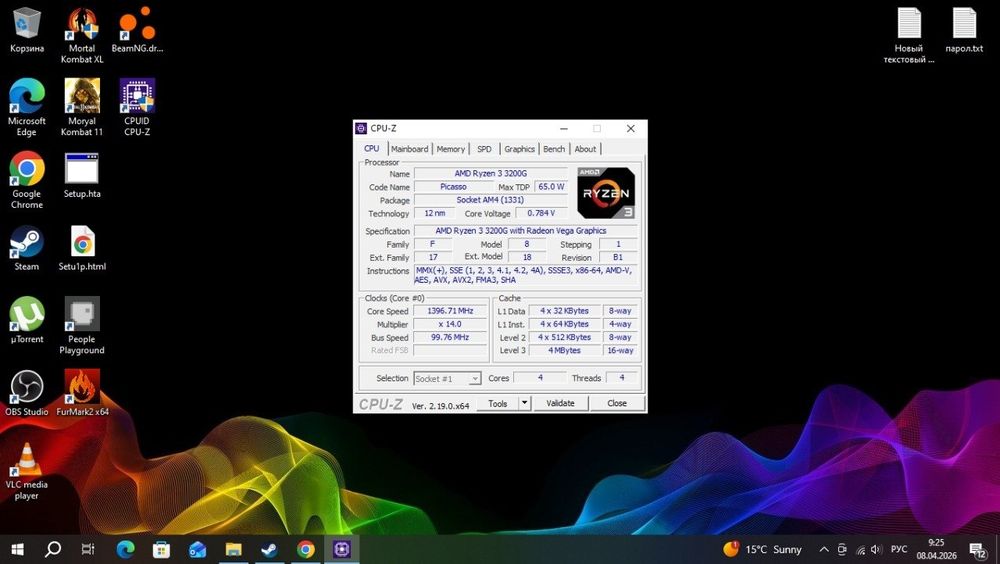
Task: Open the Recycle Bin (Корзина) desktop icon
Action: point(27,31)
